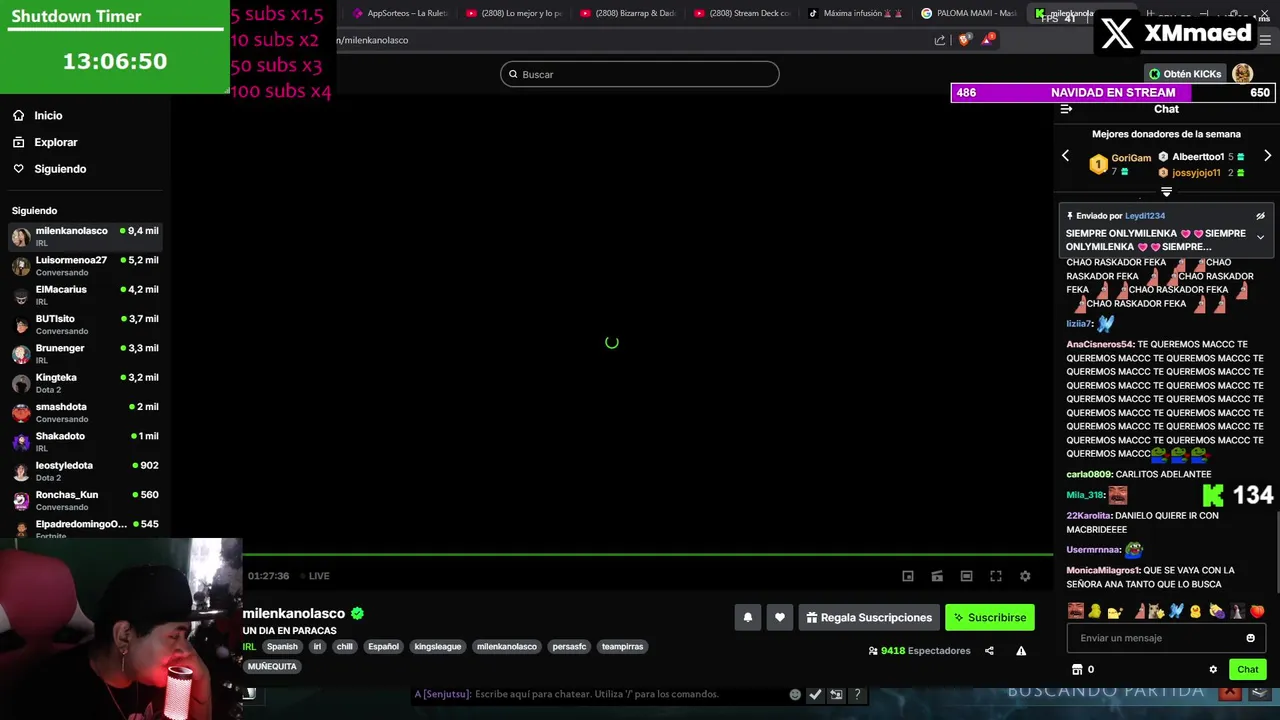
Task: Open Shakadoto channel in sidebar
Action: 84,441
